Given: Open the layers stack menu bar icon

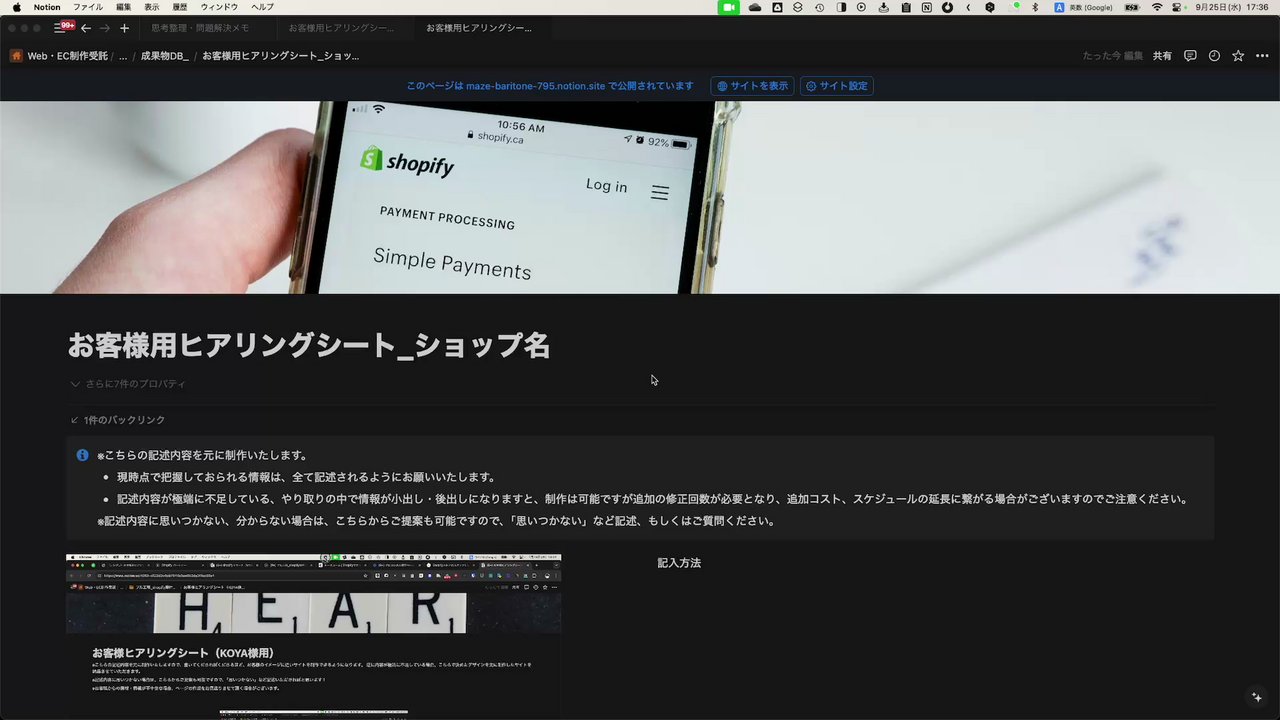Looking at the screenshot, I should tap(798, 7).
